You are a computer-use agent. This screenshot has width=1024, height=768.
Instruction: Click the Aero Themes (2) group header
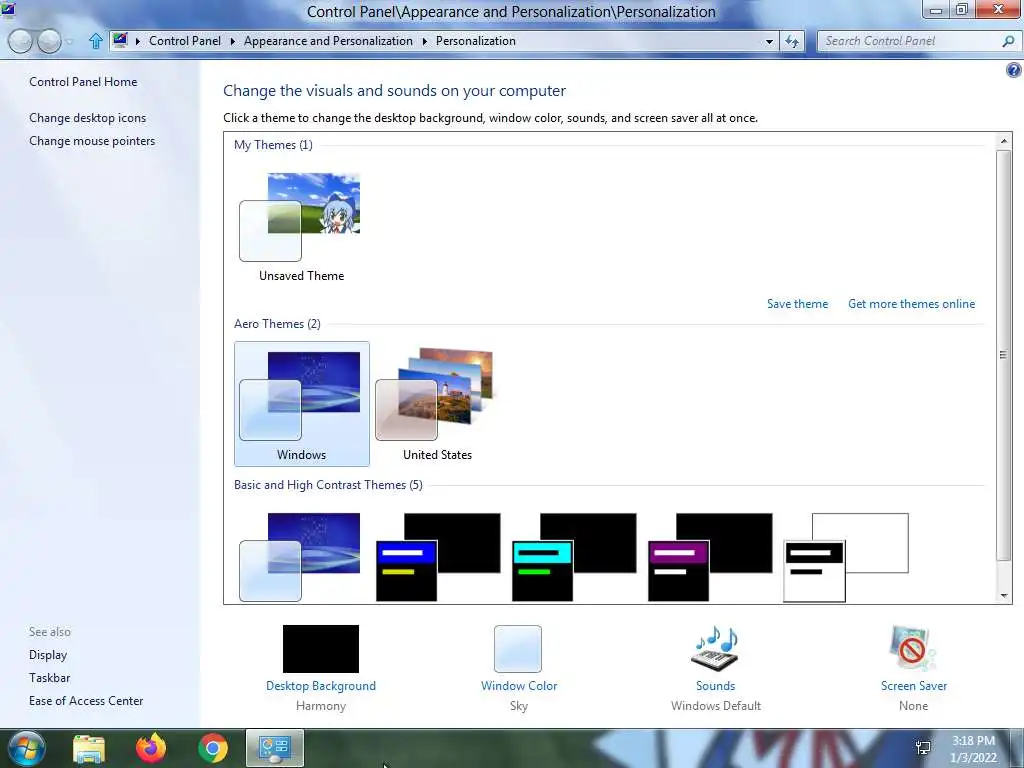tap(277, 323)
